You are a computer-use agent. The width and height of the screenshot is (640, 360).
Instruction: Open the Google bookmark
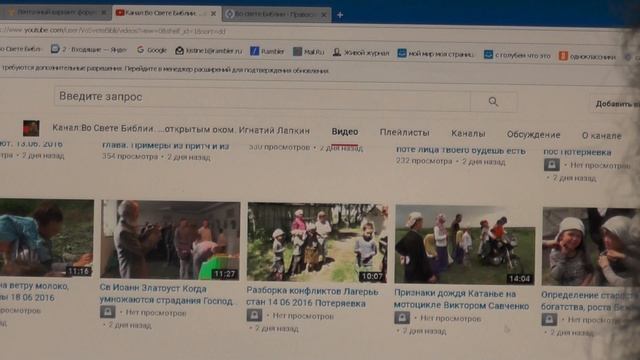click(x=152, y=50)
